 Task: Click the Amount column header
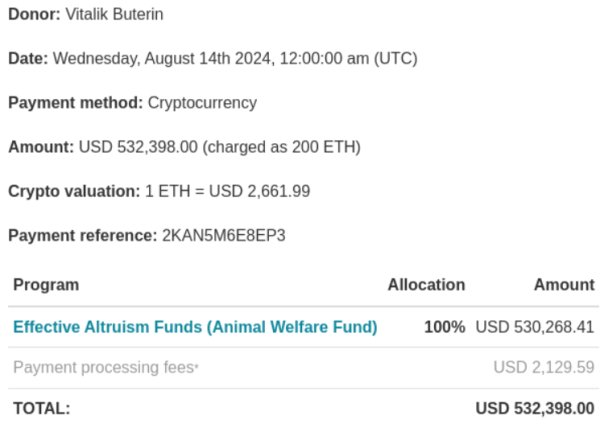564,285
